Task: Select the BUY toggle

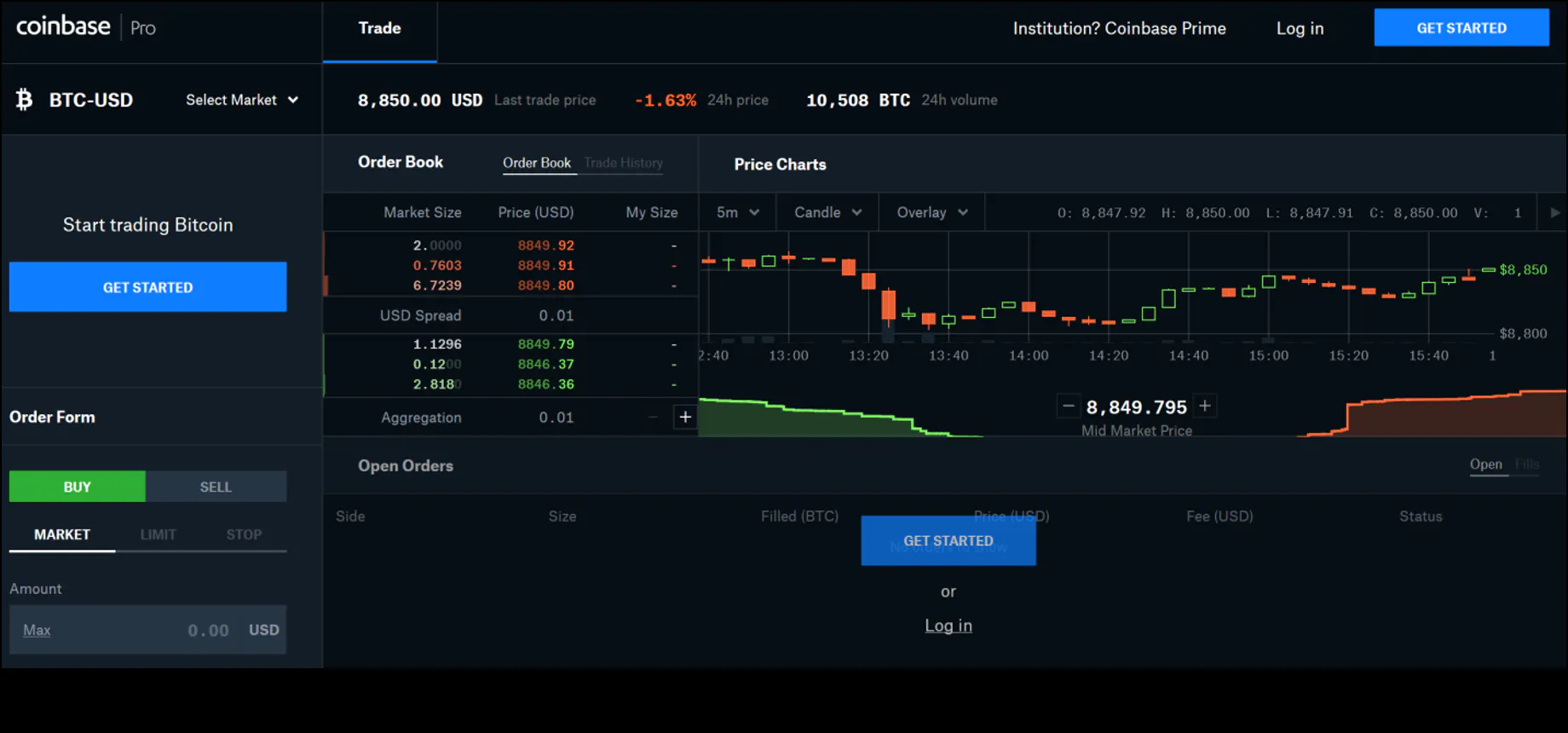Action: tap(77, 487)
